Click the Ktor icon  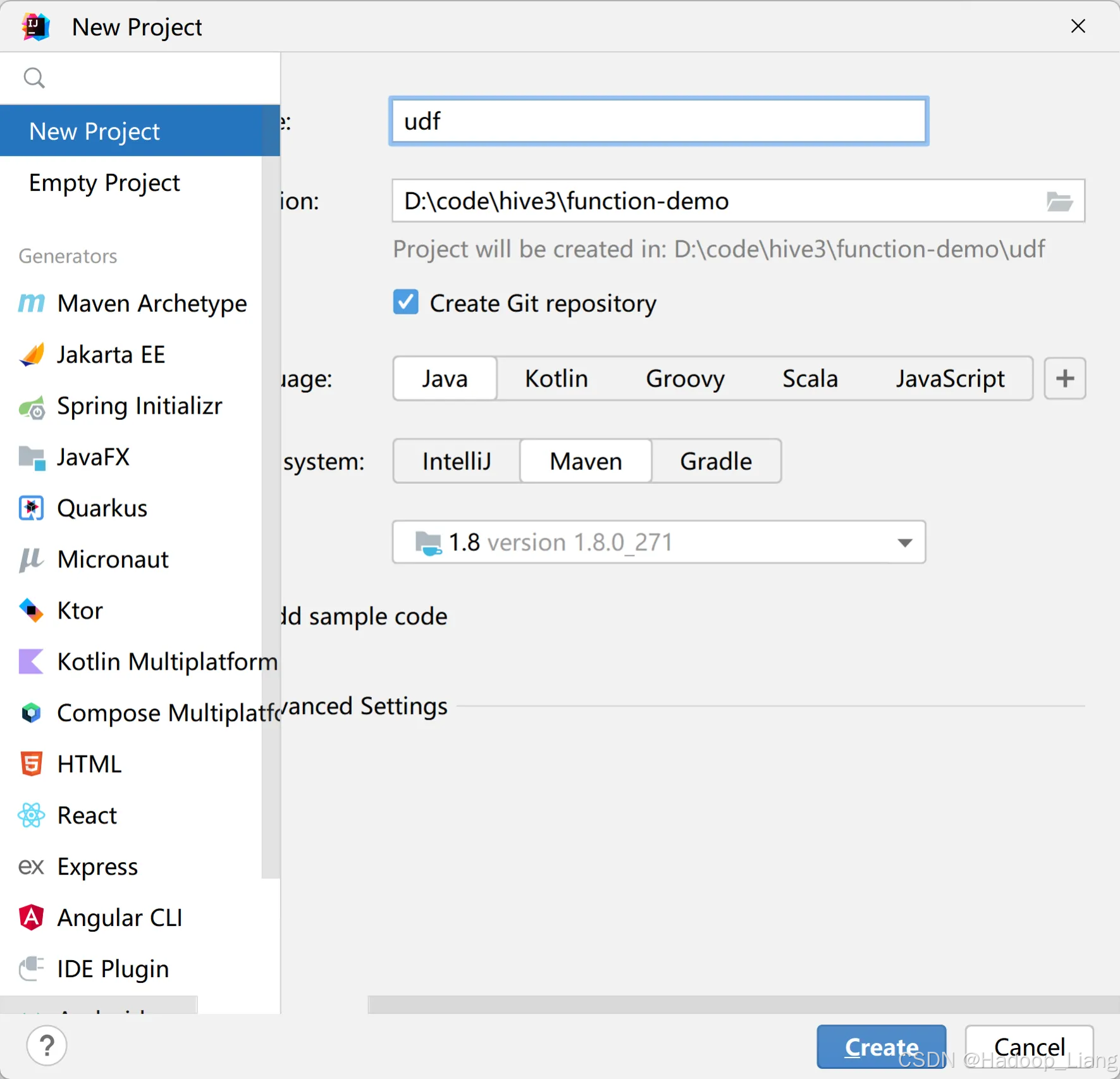click(x=32, y=611)
